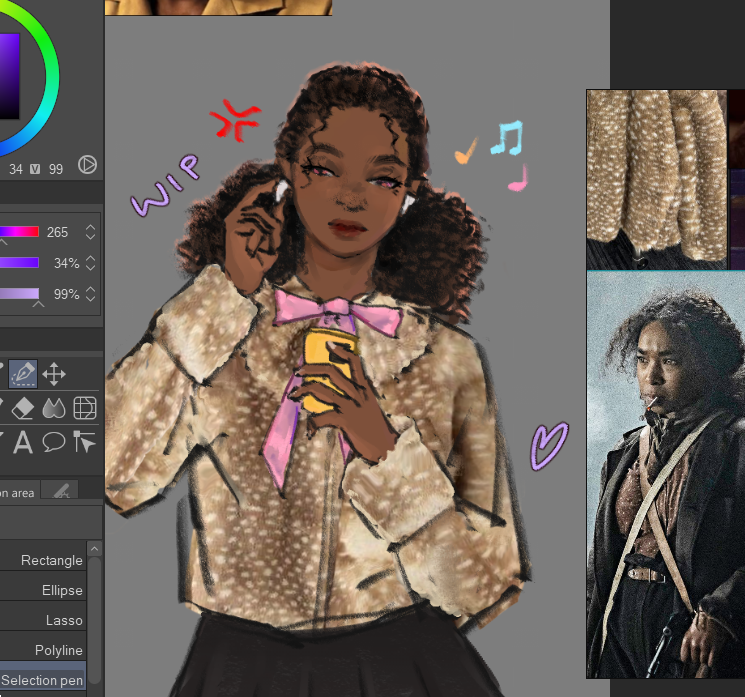The image size is (745, 697).
Task: Select the speech Balloon tool icon
Action: point(54,442)
